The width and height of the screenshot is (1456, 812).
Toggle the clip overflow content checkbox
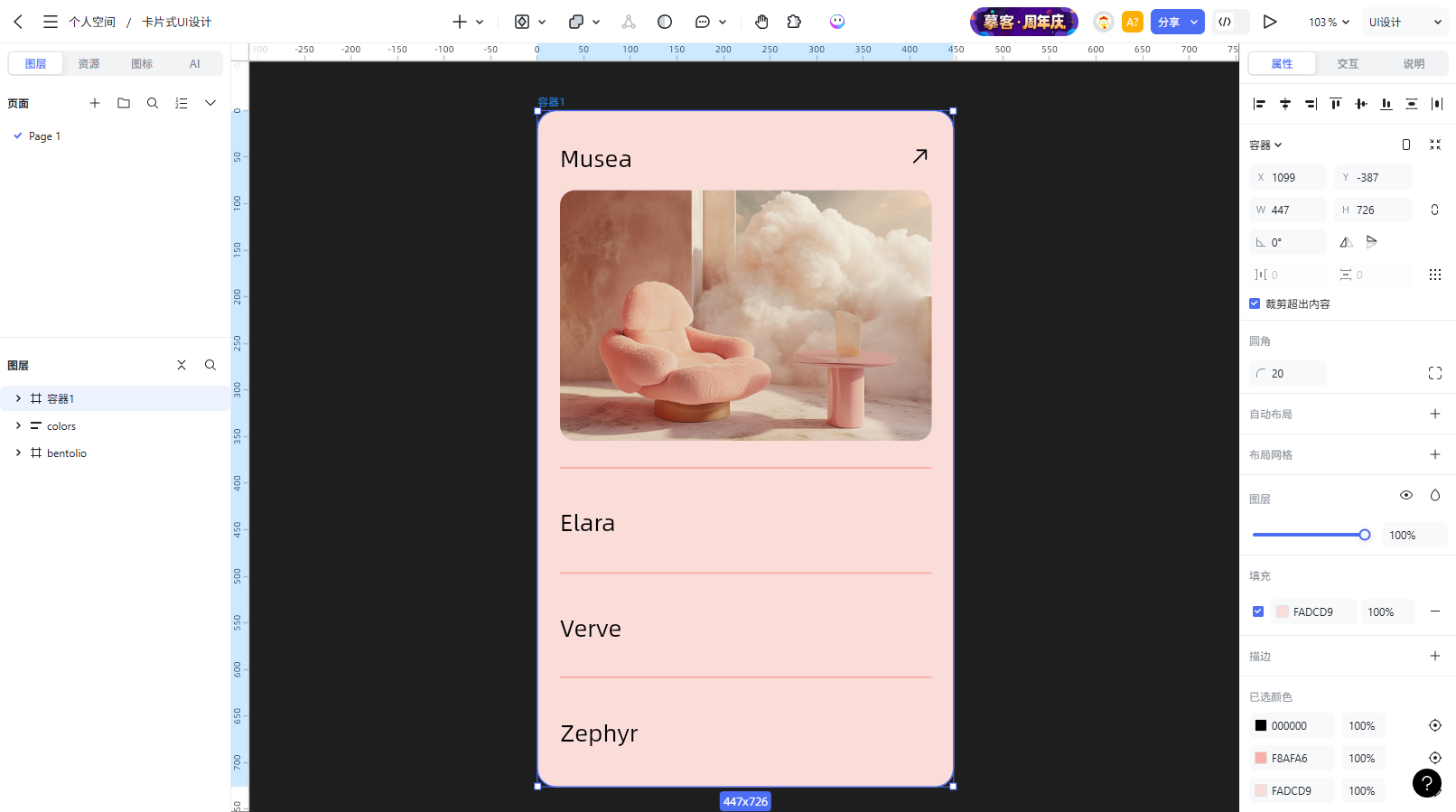point(1255,303)
